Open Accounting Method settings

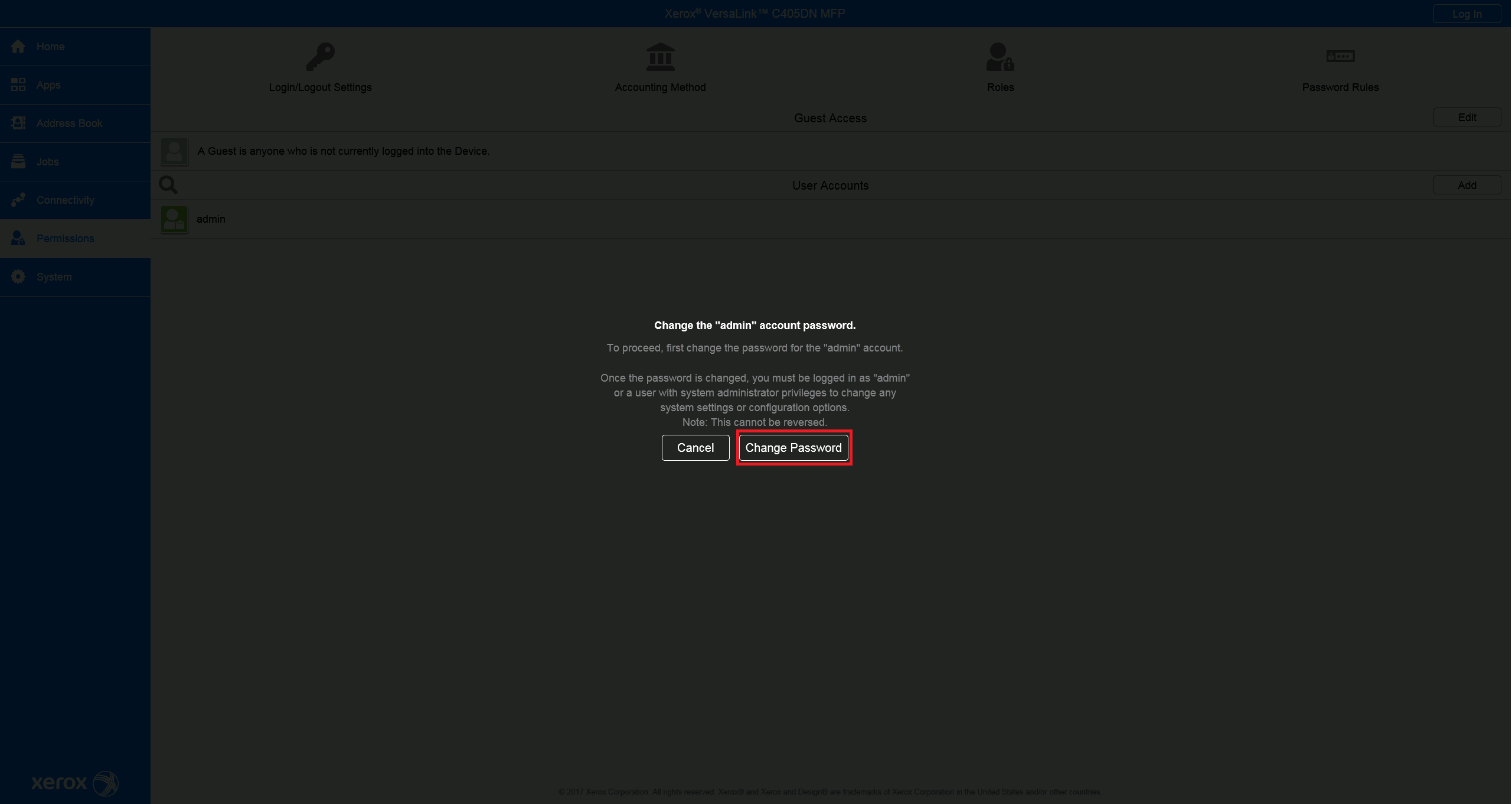[660, 65]
